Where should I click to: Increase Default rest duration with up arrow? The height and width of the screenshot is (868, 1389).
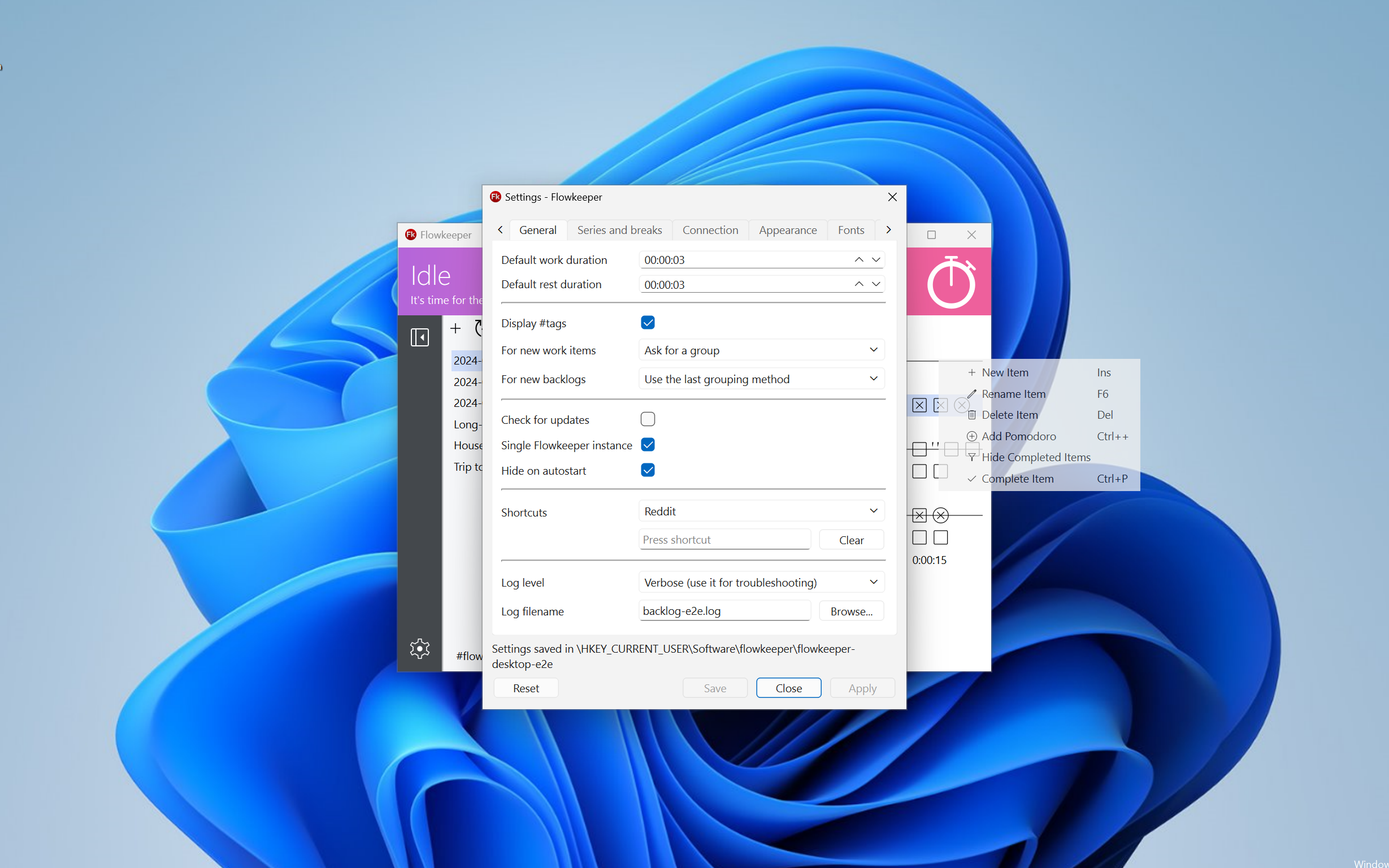pos(858,284)
